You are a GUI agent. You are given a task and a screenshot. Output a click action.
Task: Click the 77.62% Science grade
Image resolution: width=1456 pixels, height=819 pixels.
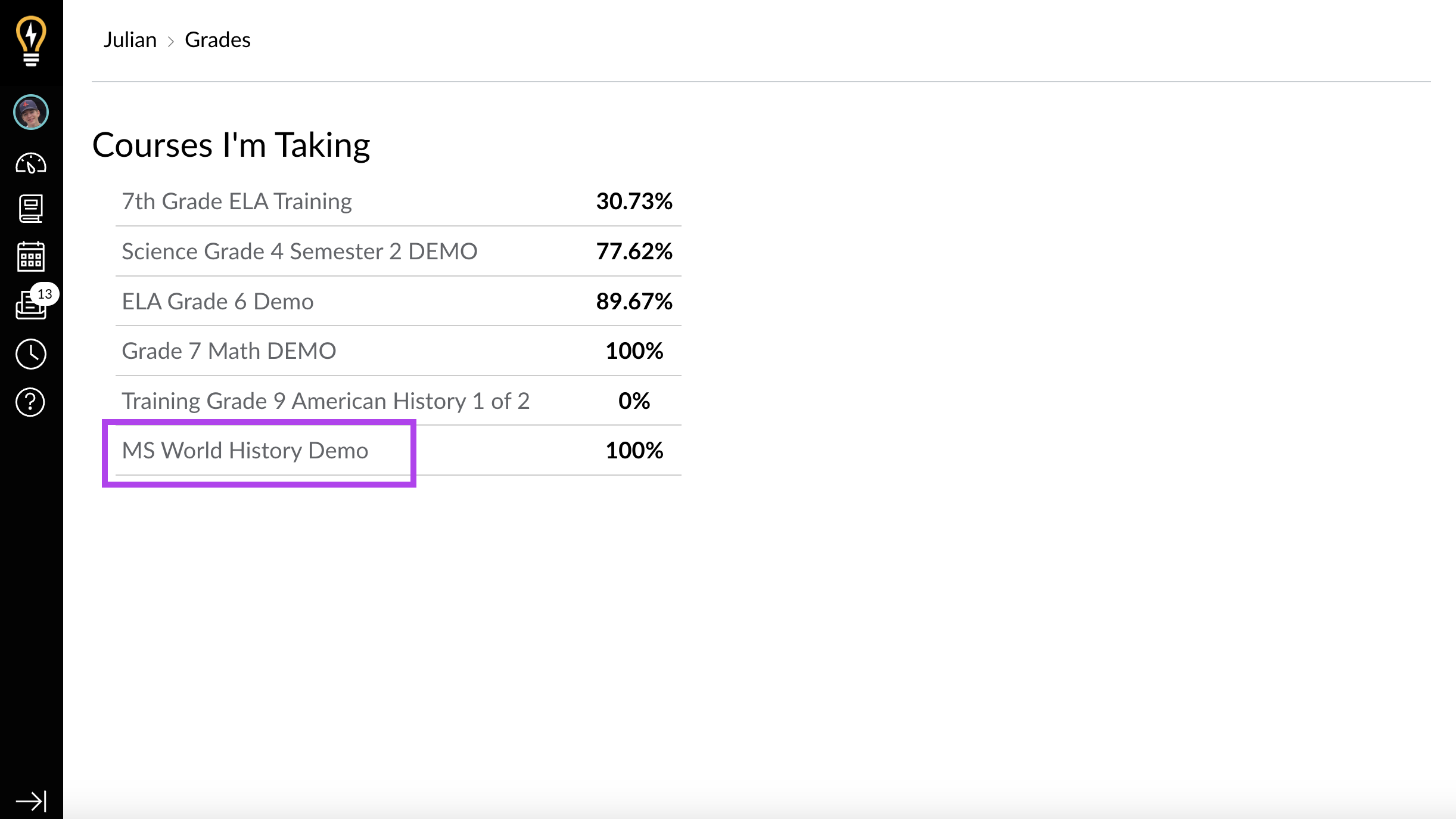pos(634,252)
